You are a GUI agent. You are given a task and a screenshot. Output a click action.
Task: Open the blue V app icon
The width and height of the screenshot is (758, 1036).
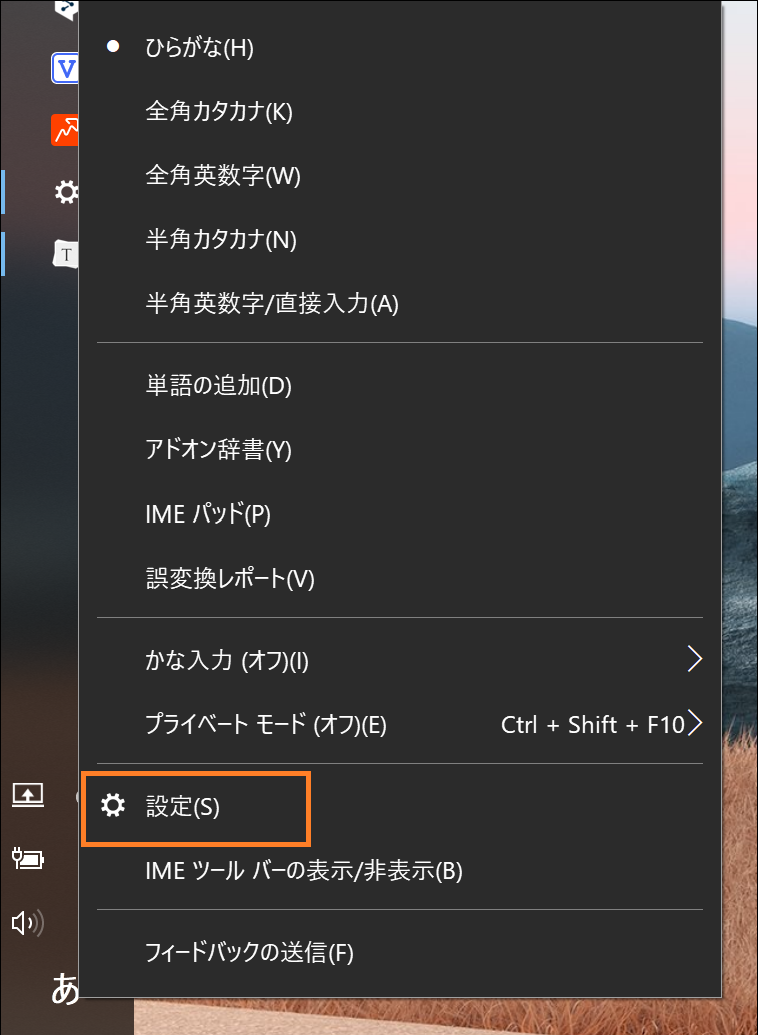[65, 67]
